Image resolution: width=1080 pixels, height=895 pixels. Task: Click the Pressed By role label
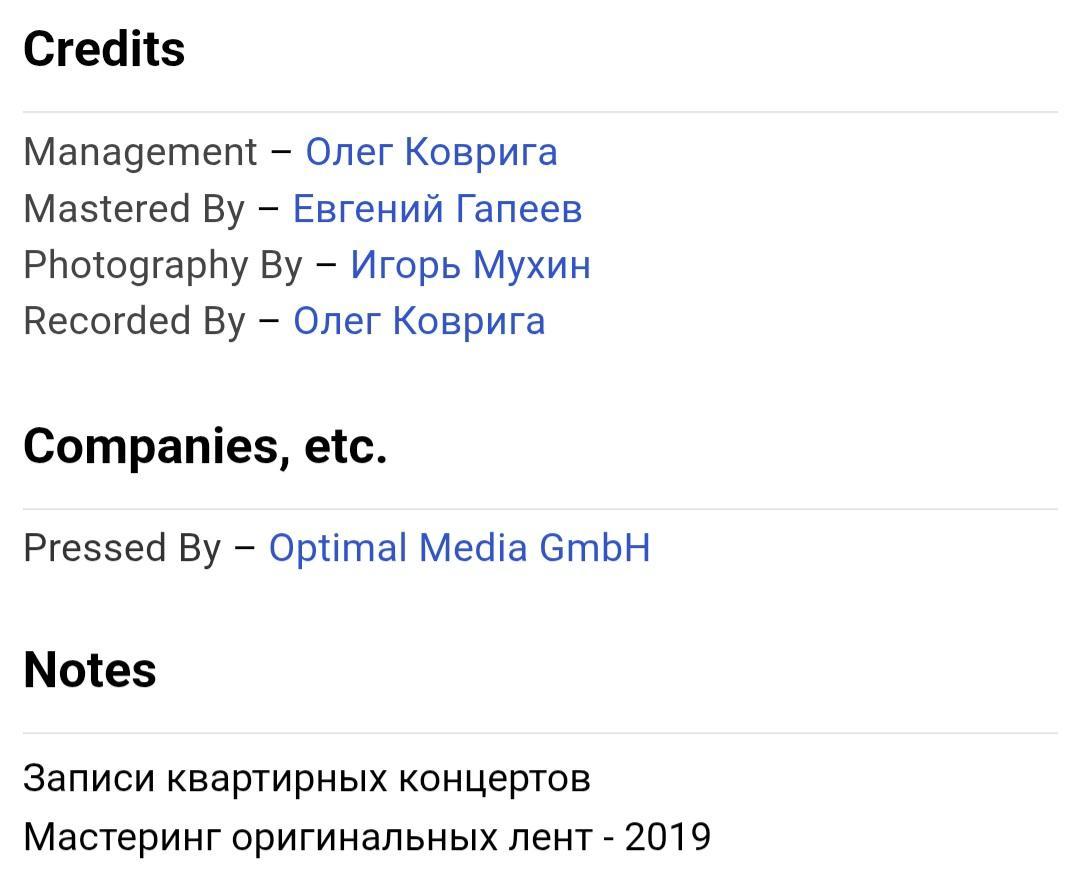(x=122, y=548)
